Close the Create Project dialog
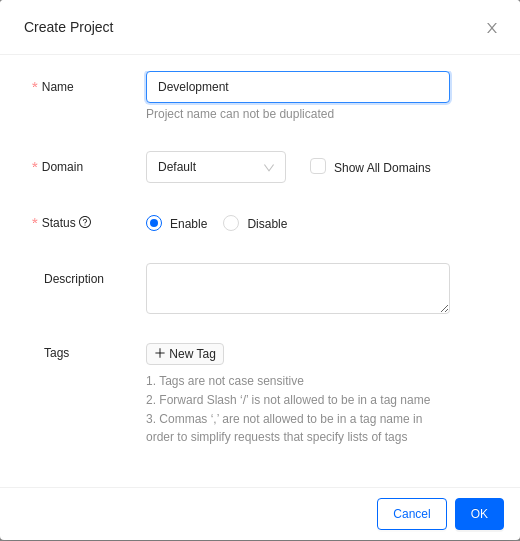 [x=492, y=28]
